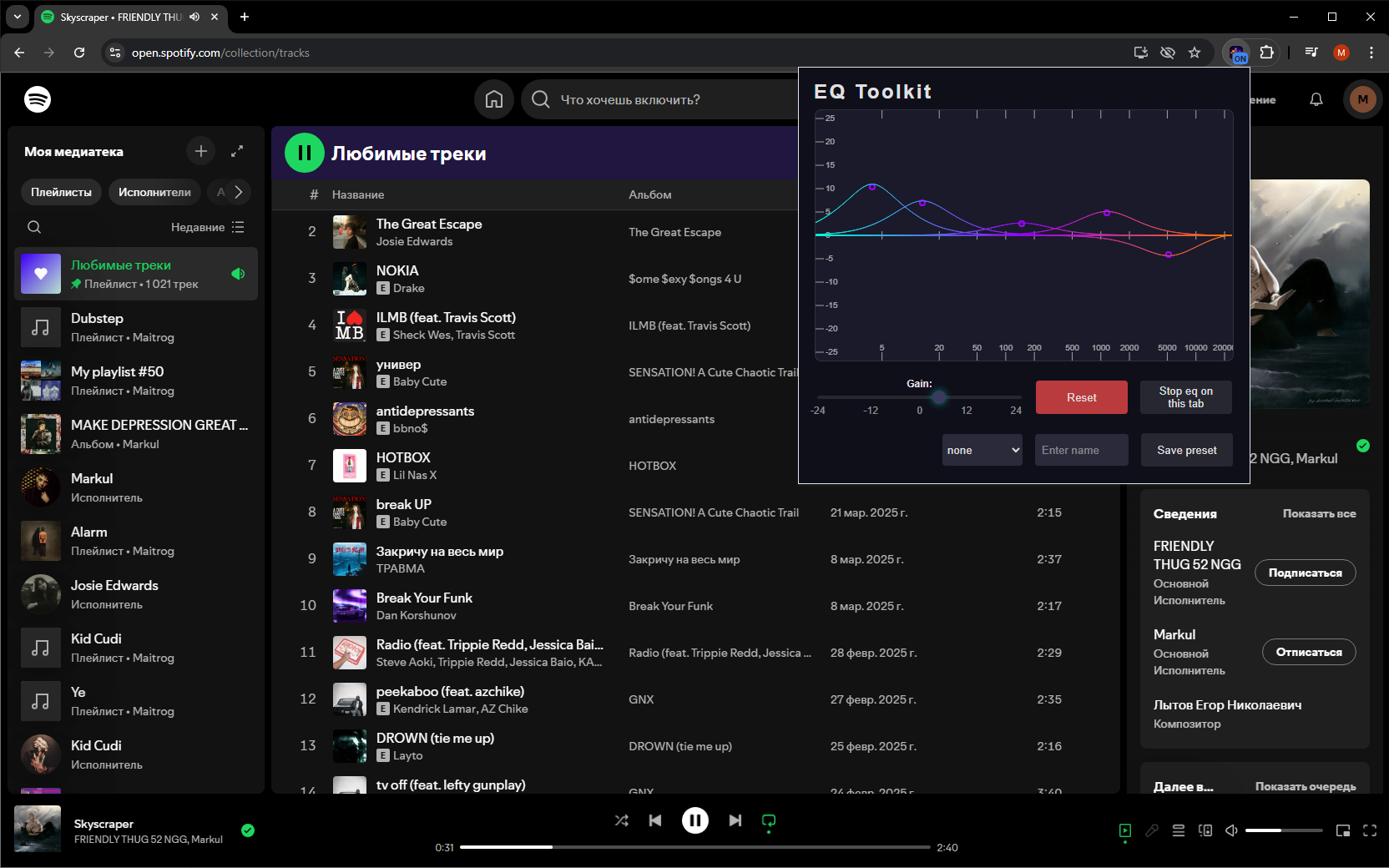Image resolution: width=1389 pixels, height=868 pixels.
Task: Open the Josie Edwards artist entry
Action: pyautogui.click(x=136, y=594)
